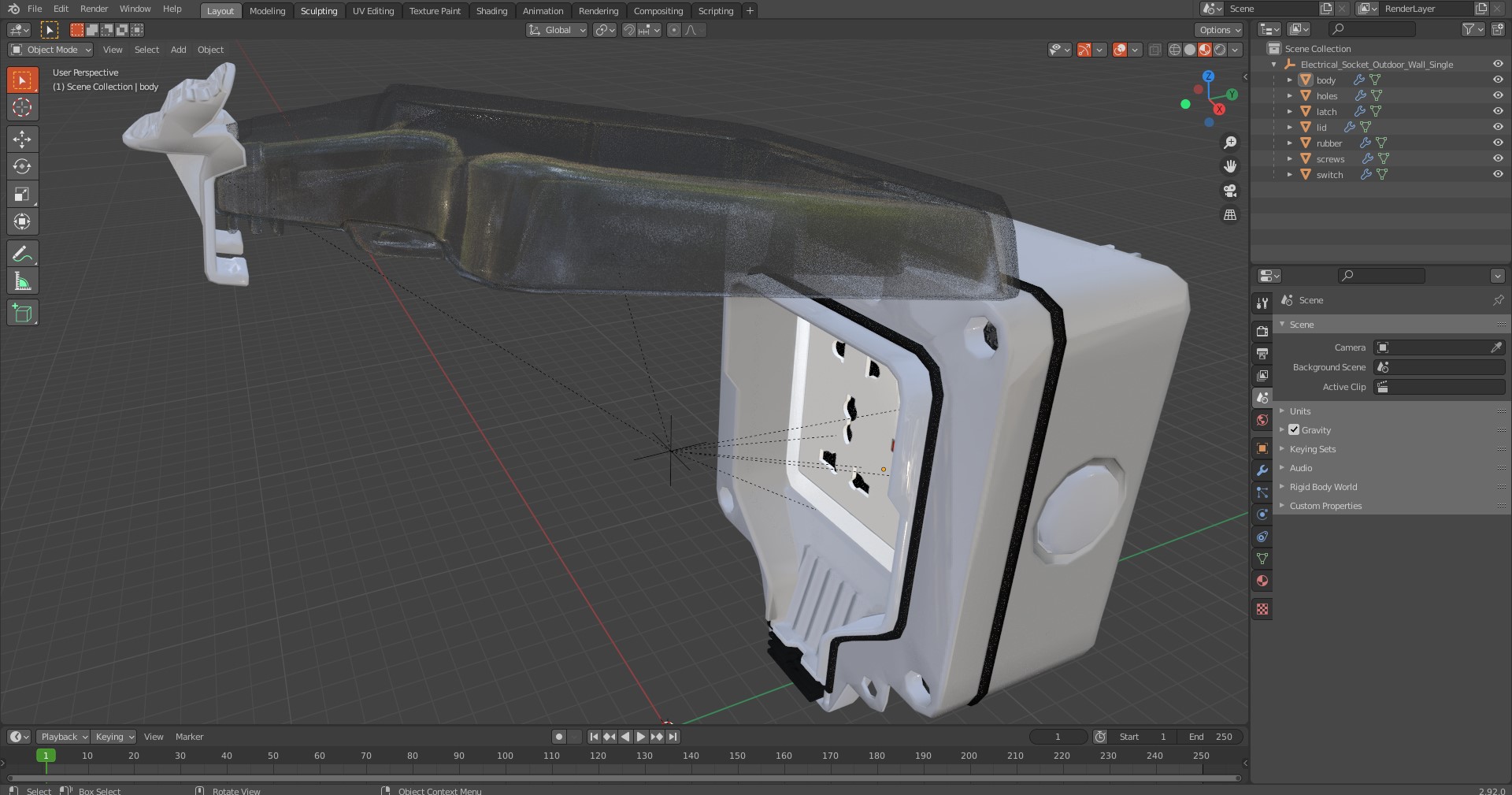Hide the screws object in outliner
1512x795 pixels.
coord(1498,158)
